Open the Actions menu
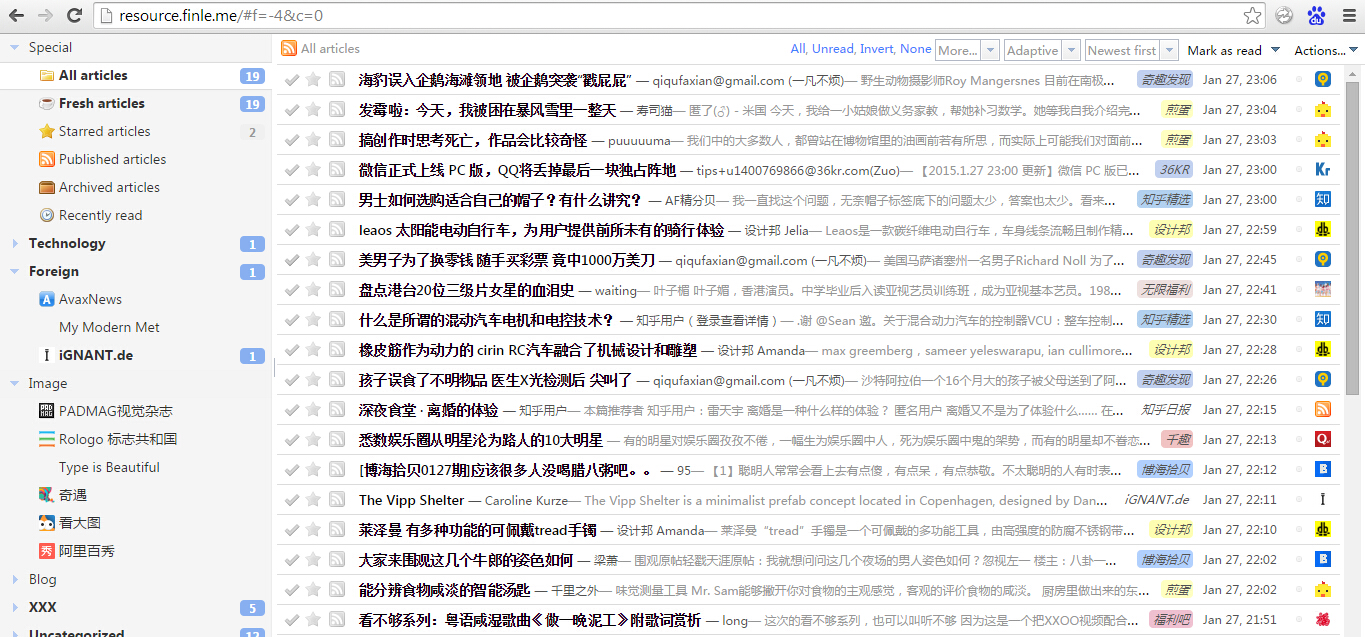The width and height of the screenshot is (1365, 637). tap(1326, 50)
